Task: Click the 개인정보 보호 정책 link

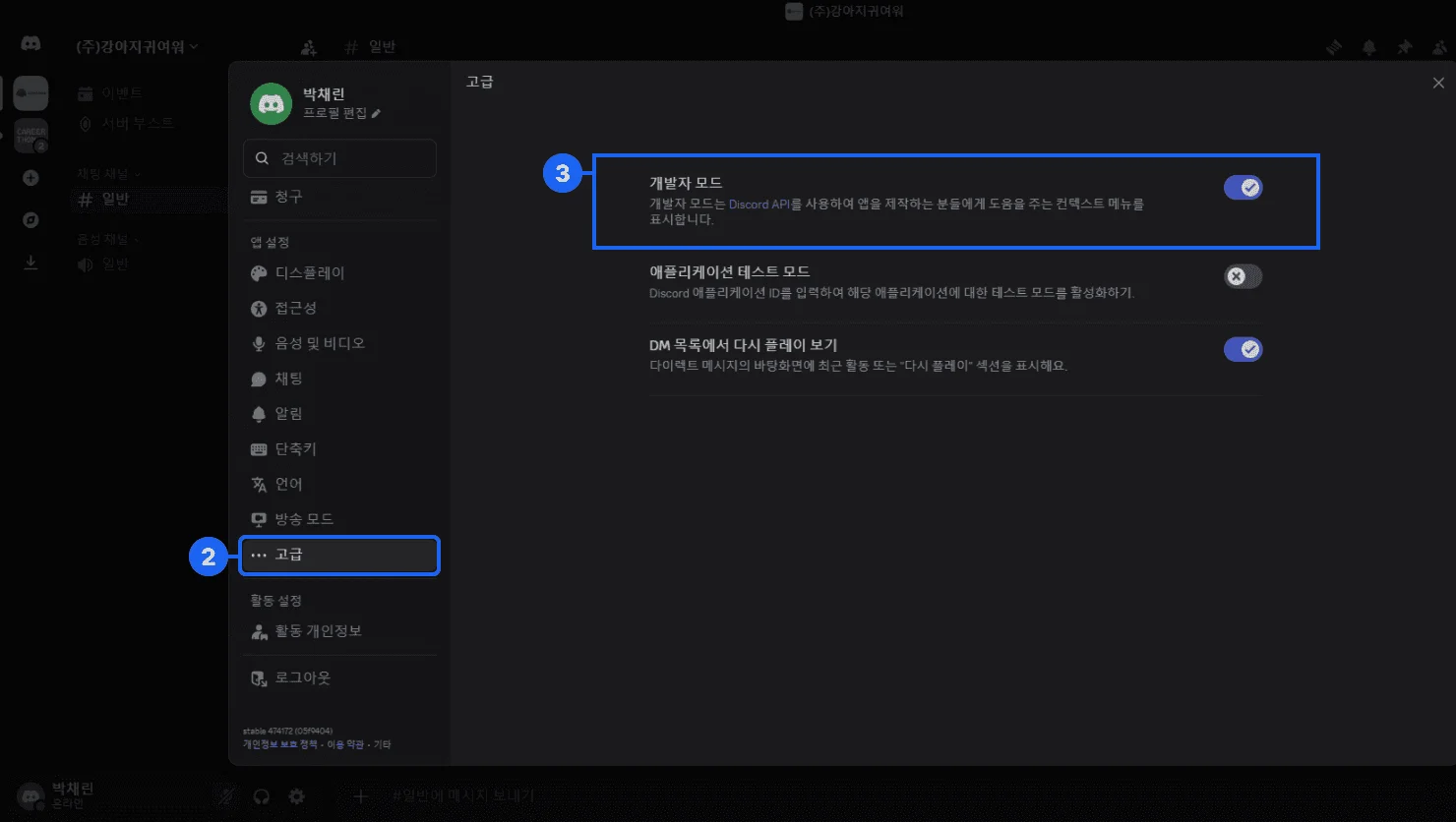Action: (280, 744)
